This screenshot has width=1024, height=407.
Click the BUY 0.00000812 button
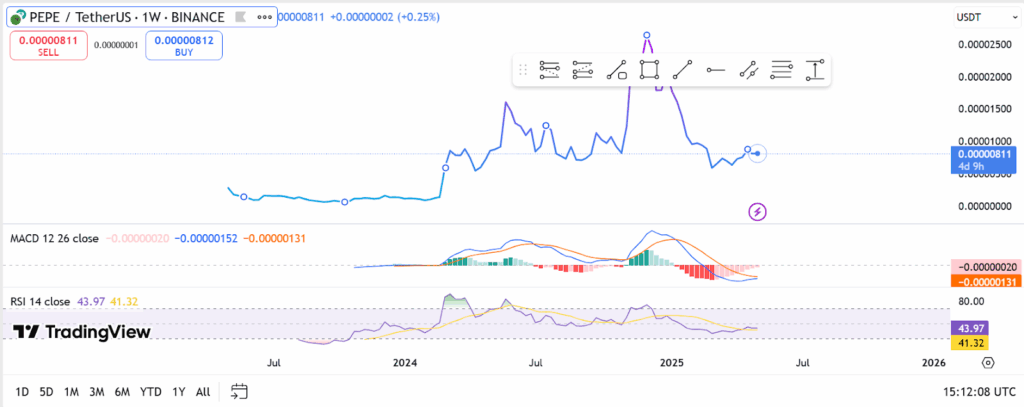click(184, 46)
